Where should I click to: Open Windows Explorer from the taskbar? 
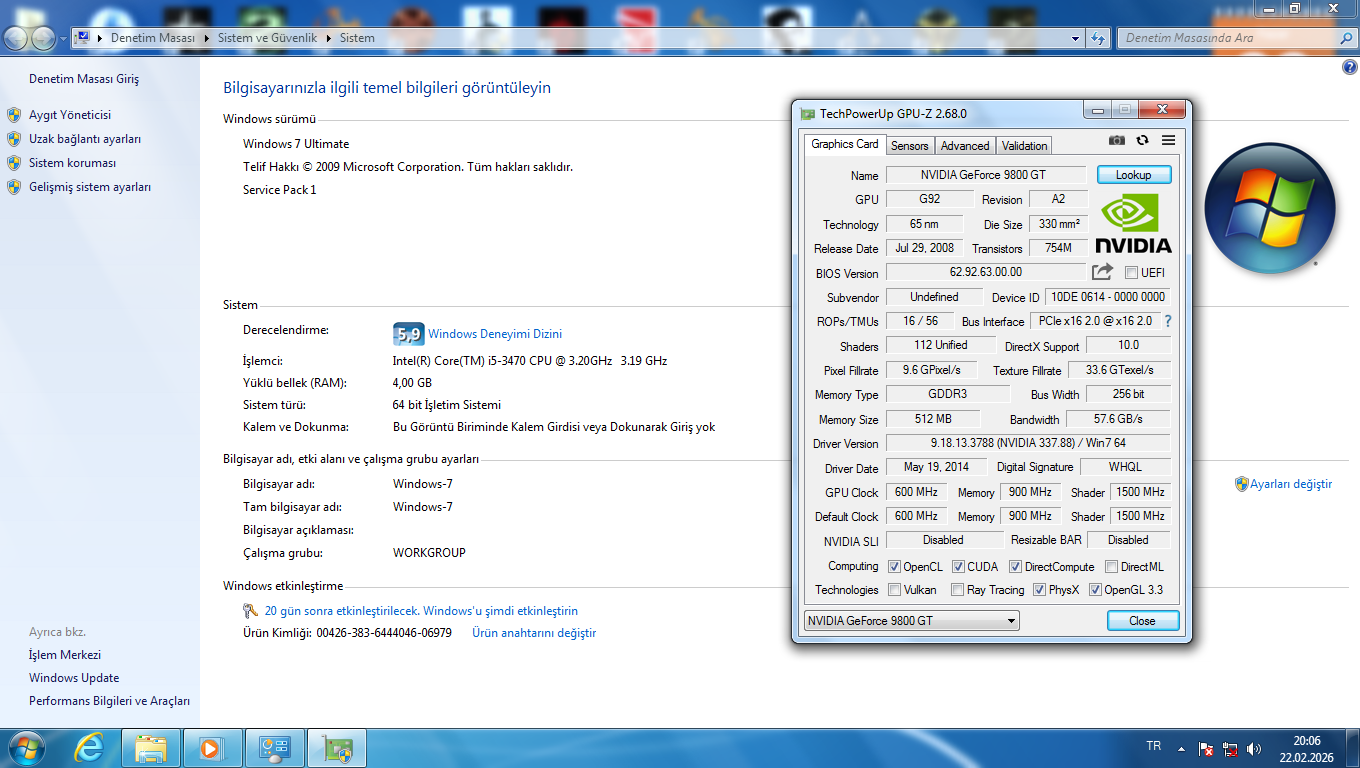click(x=151, y=748)
